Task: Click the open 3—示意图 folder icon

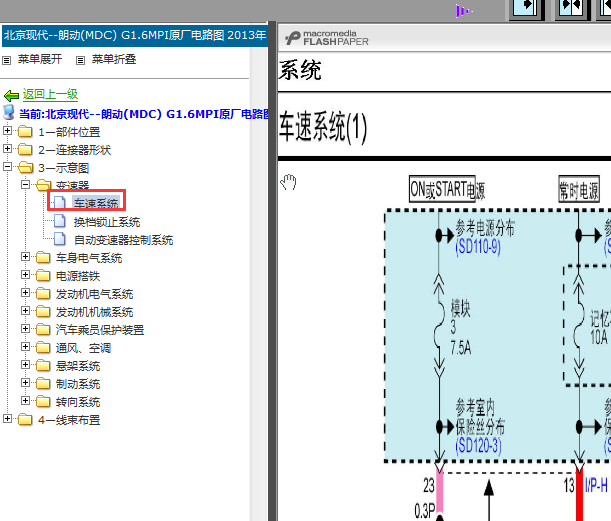Action: pos(25,167)
